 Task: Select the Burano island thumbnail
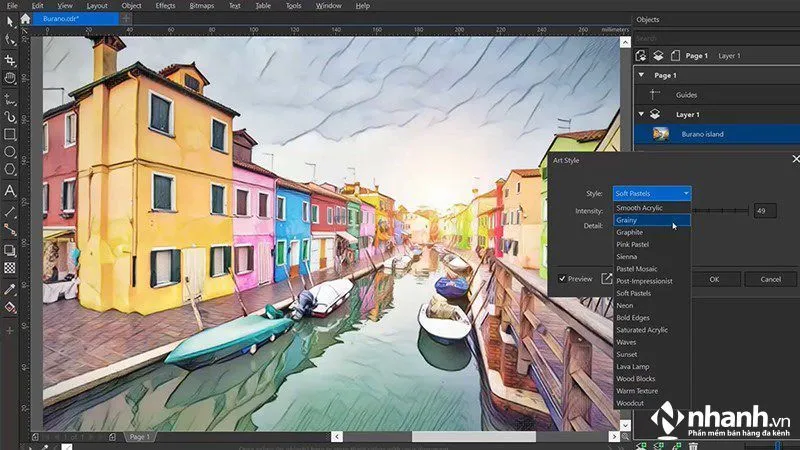661,134
